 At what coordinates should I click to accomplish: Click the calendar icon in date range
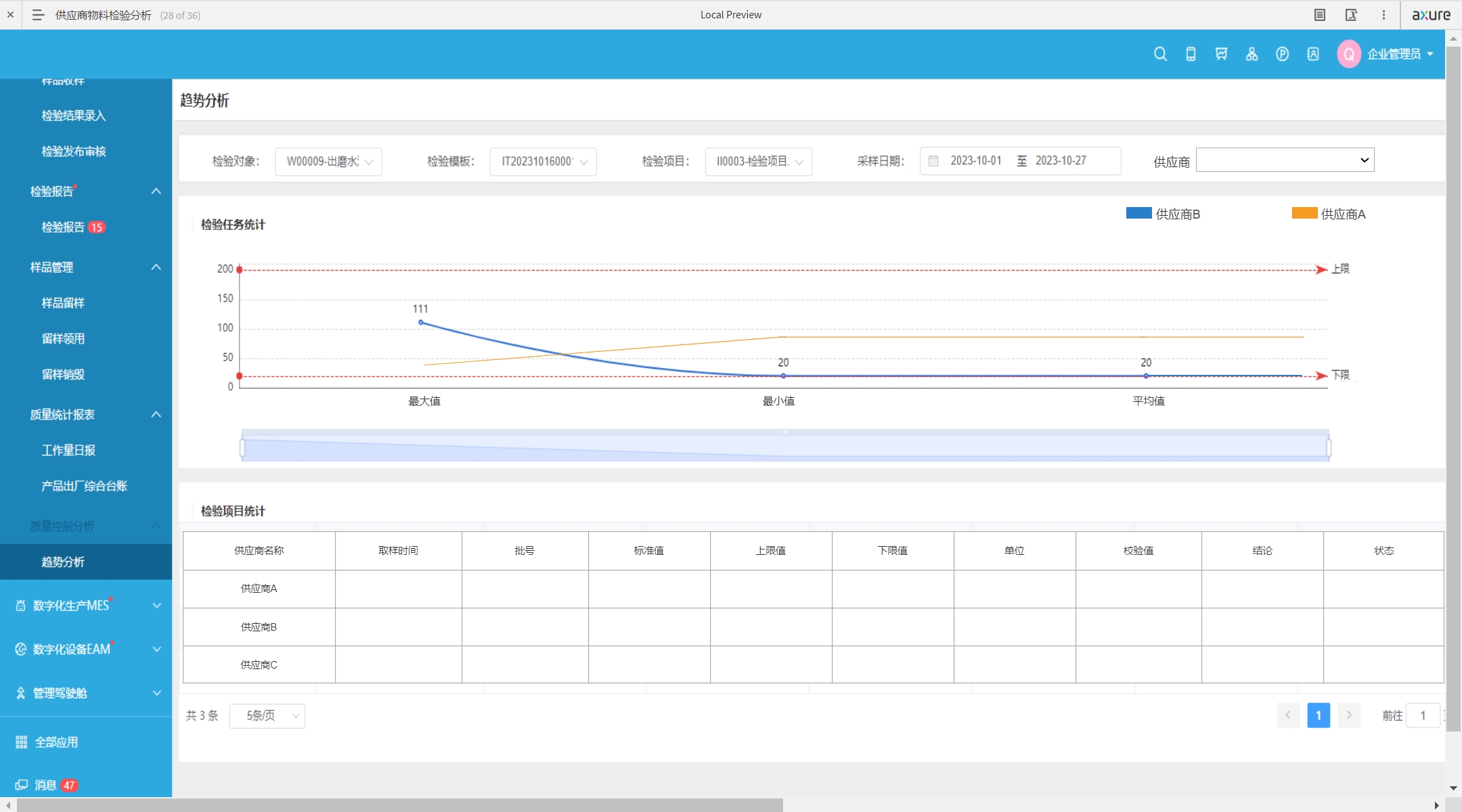[933, 161]
